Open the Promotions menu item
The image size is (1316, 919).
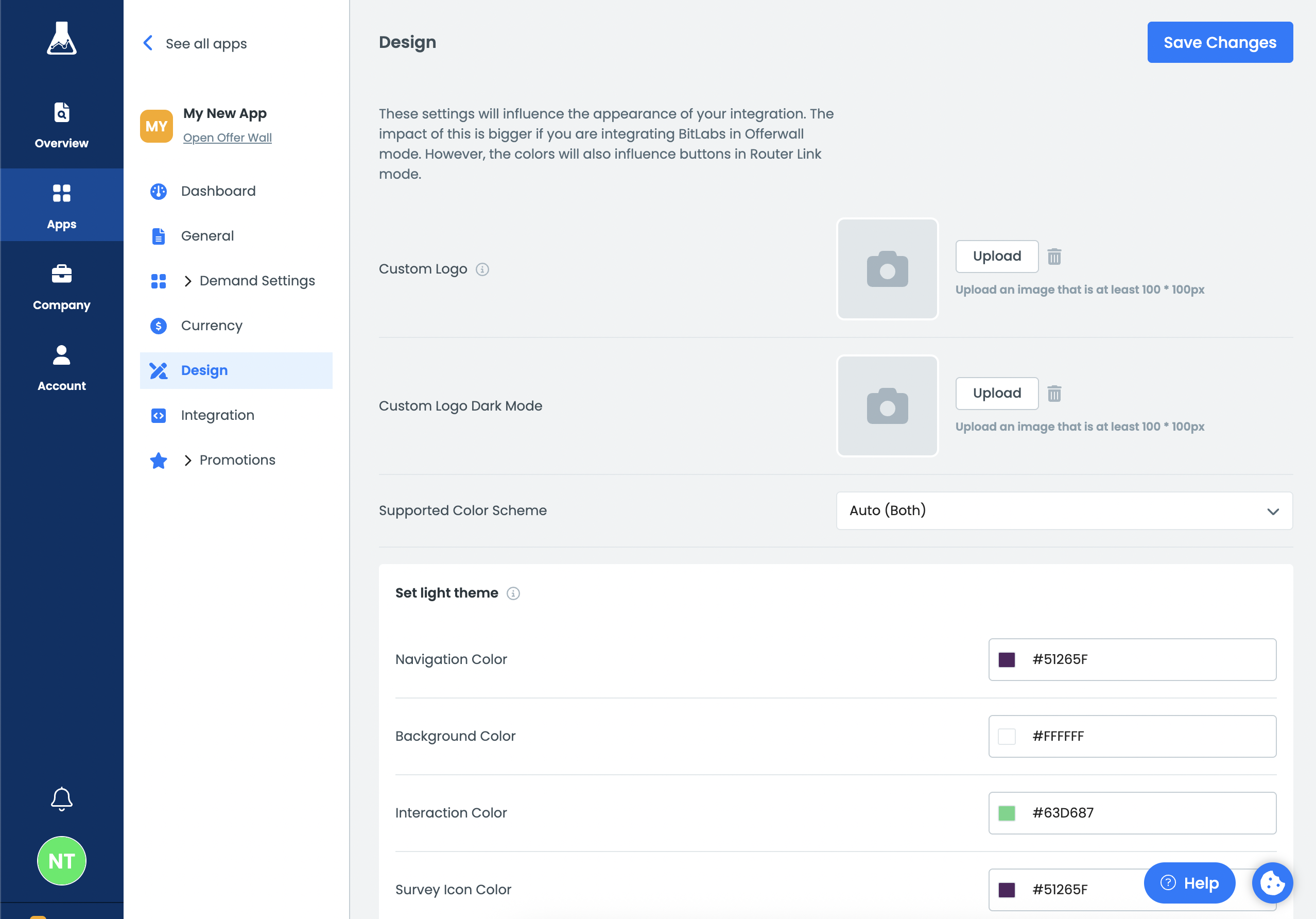pos(236,461)
